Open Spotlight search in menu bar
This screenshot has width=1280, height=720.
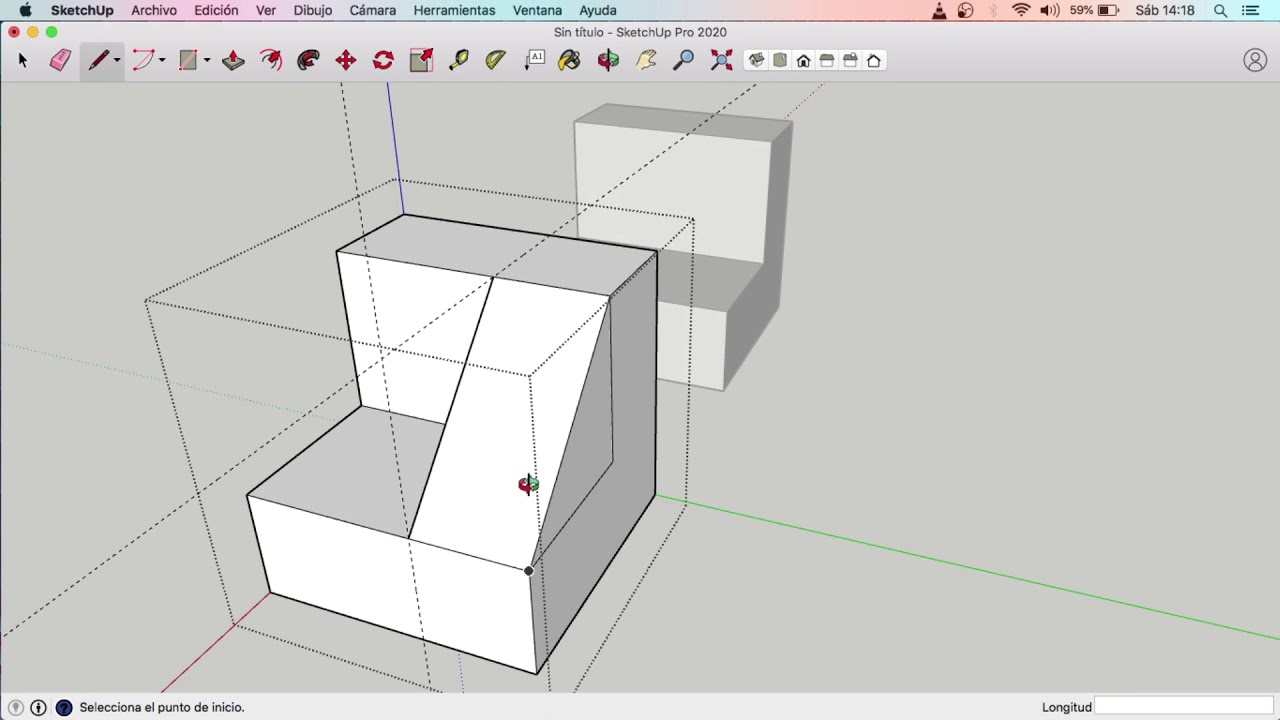point(1220,10)
